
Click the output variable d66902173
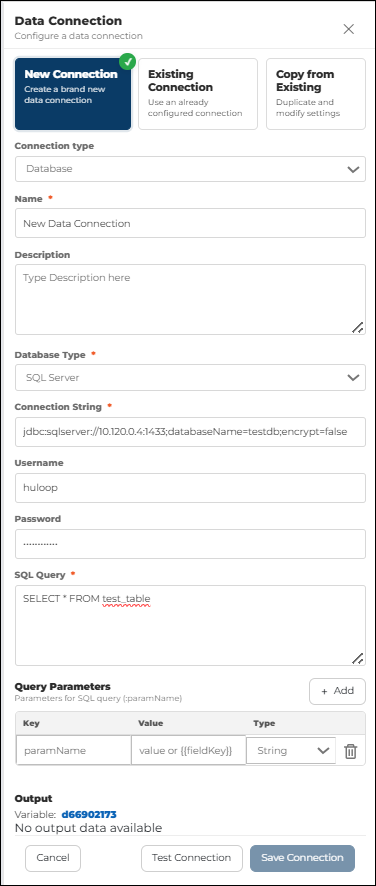[x=89, y=814]
